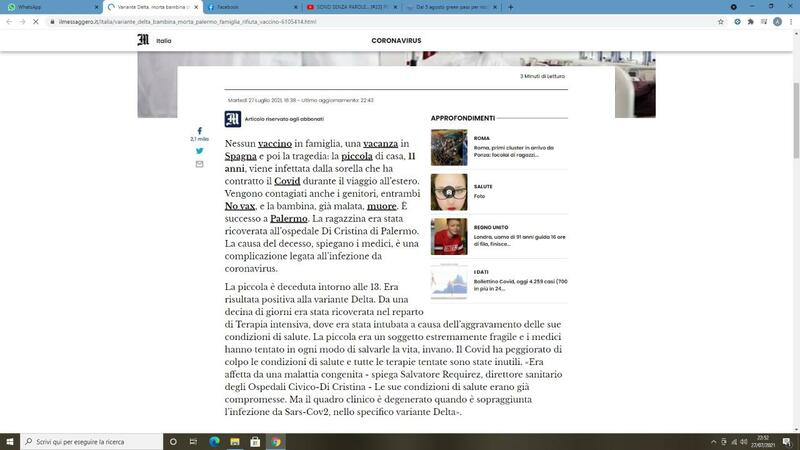
Task: Close the Variante Delta tab
Action: point(196,7)
